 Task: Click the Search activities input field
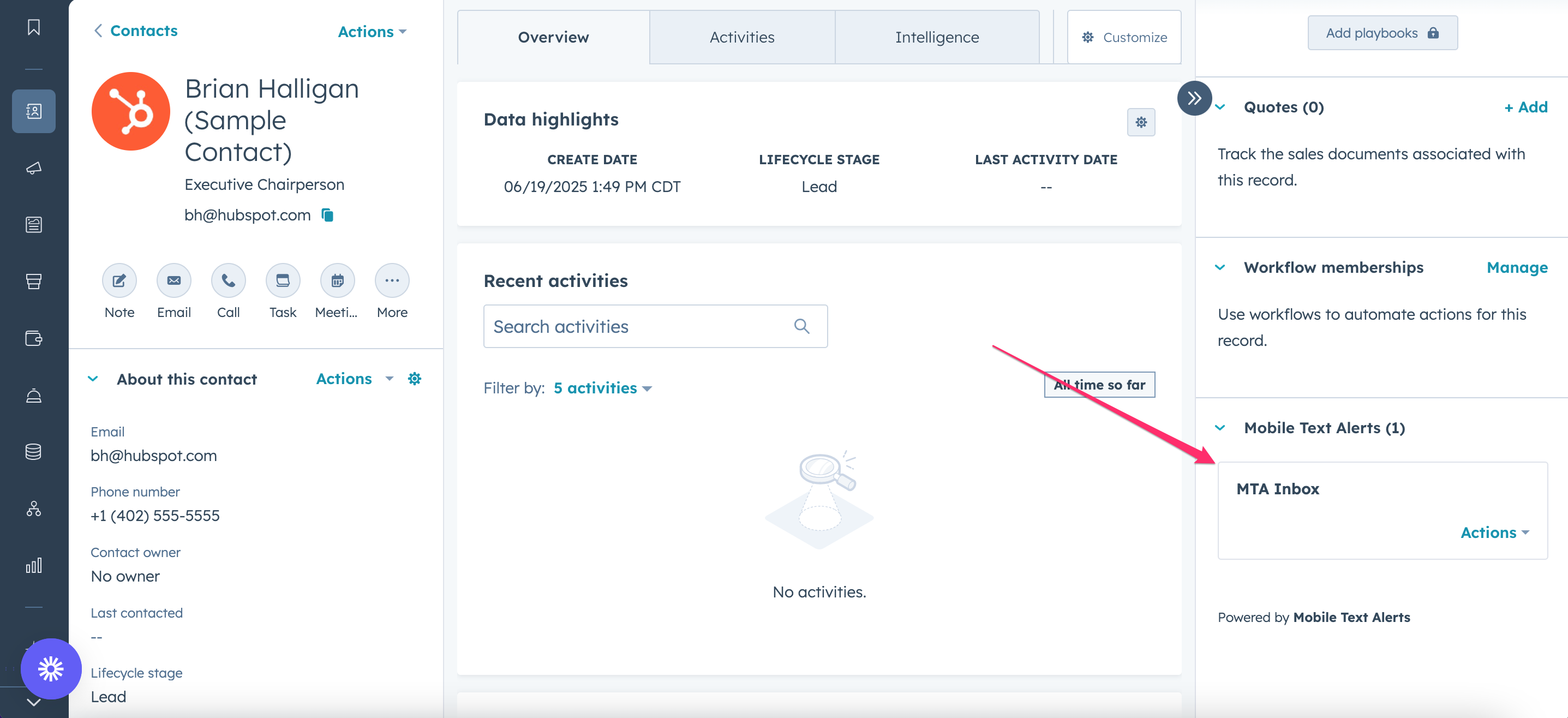click(x=655, y=326)
